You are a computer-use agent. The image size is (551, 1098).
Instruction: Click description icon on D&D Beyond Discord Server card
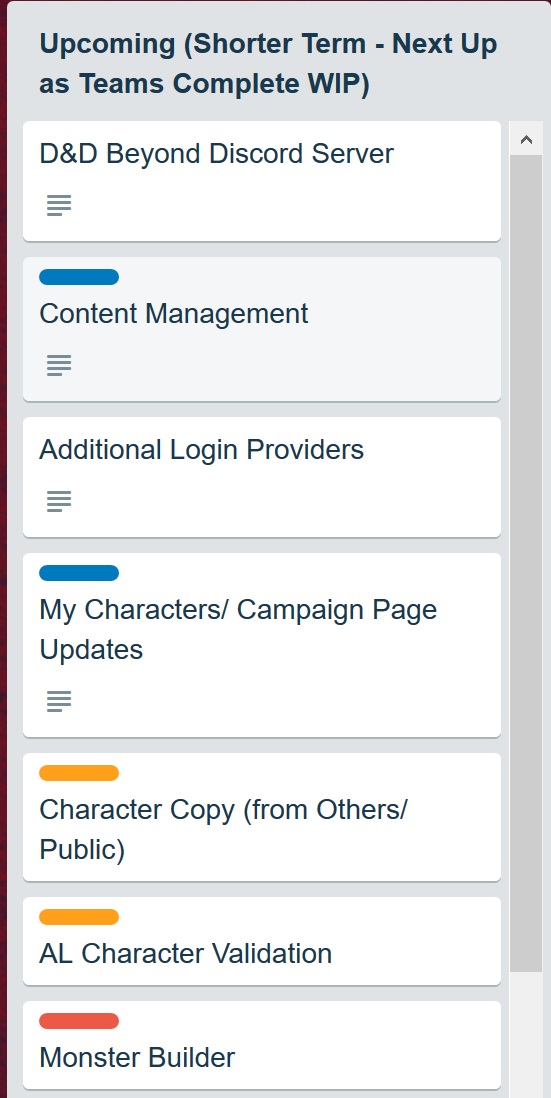[59, 205]
